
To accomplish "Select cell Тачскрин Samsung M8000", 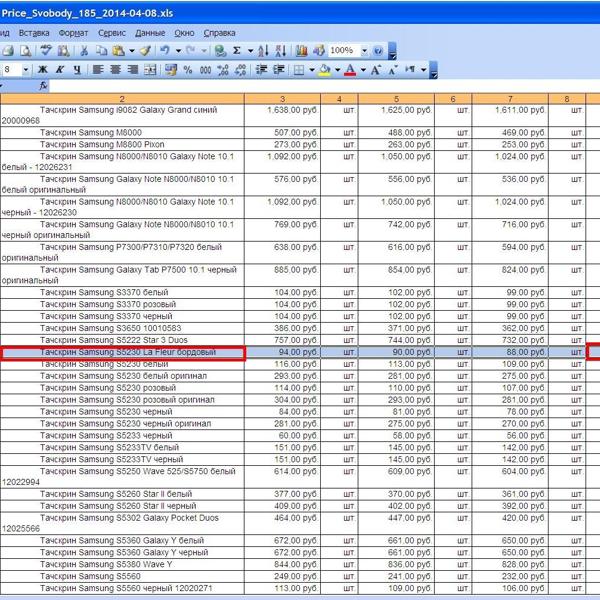I will (x=122, y=133).
